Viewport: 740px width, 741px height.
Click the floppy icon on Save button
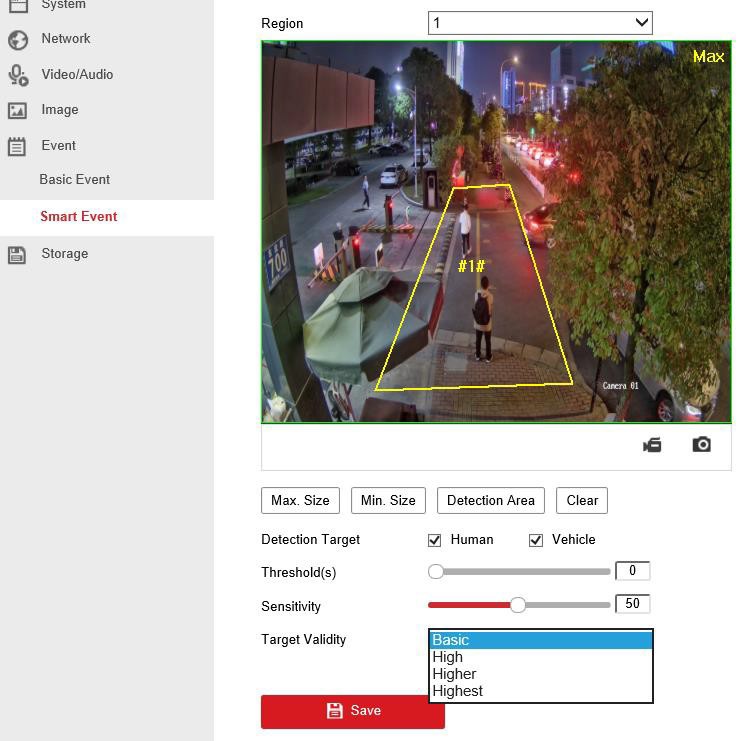[x=334, y=711]
